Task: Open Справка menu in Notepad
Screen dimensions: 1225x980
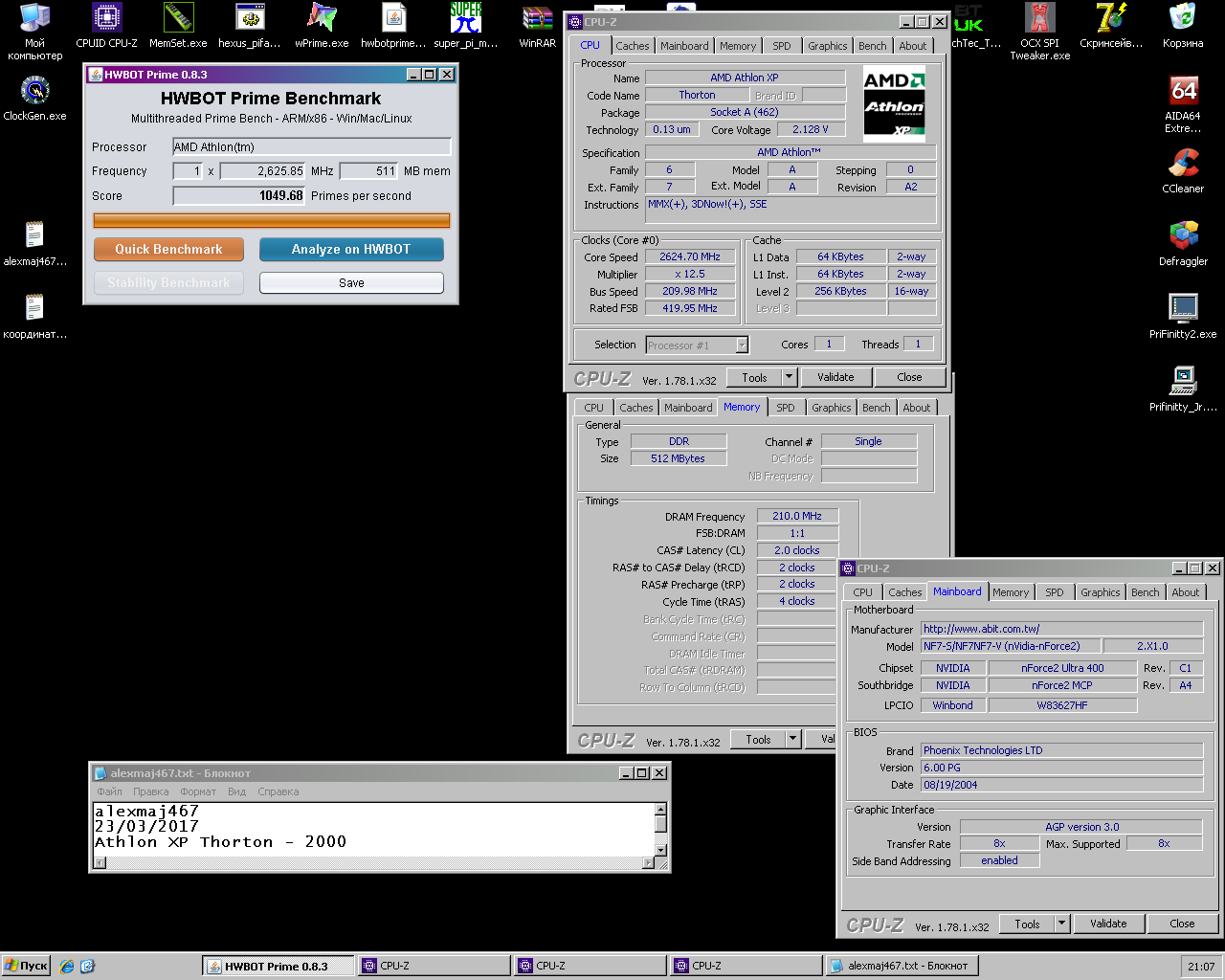Action: tap(278, 791)
